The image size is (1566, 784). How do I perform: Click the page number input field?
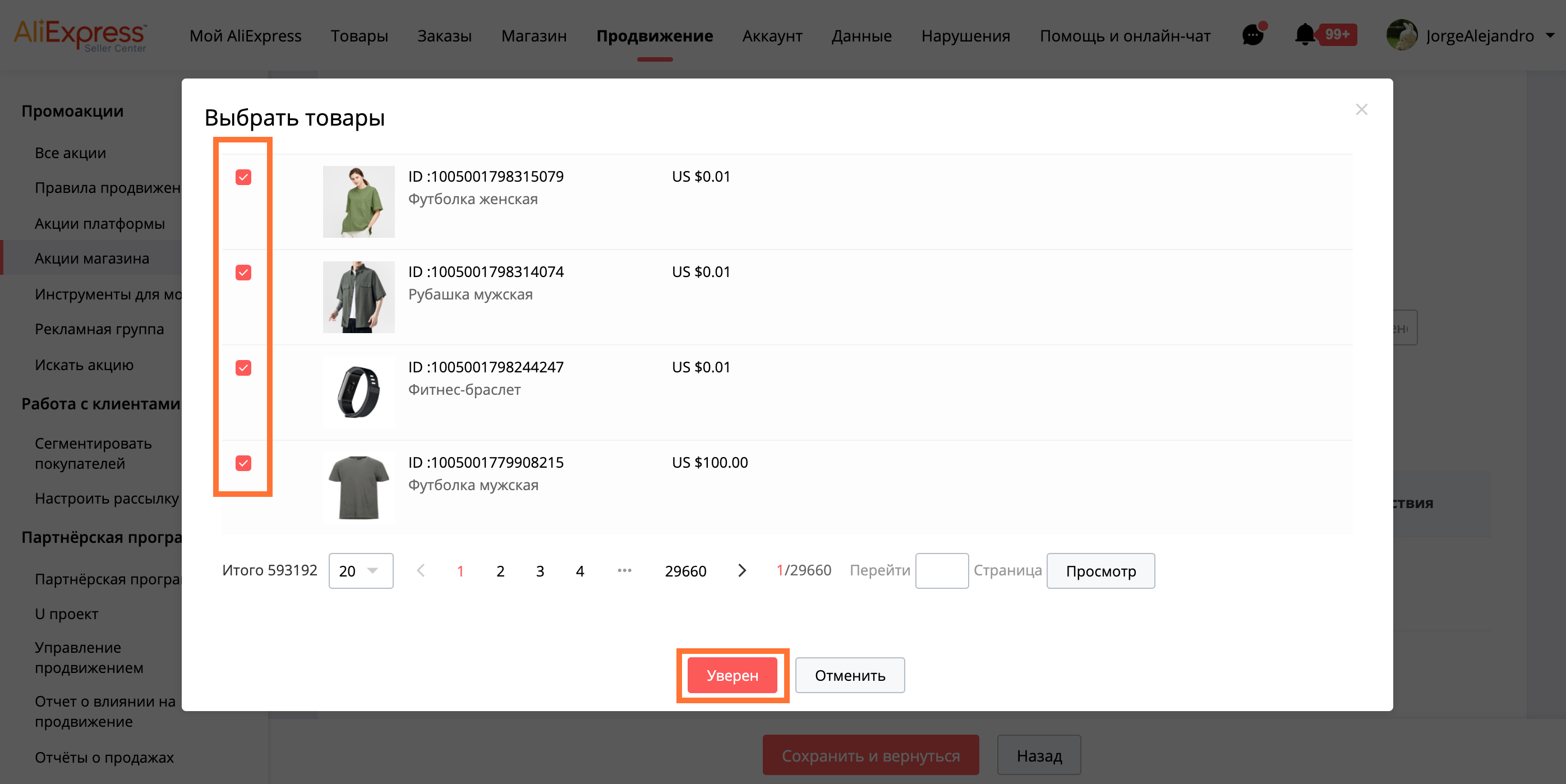[x=941, y=571]
